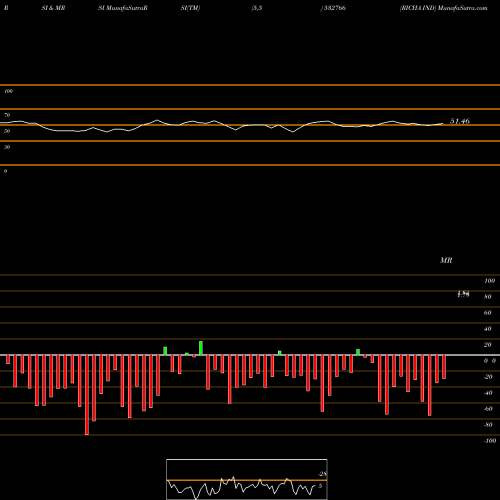Click the "SI & MR" header text
Viewport: 500px width, 500px height.
coord(53,8)
